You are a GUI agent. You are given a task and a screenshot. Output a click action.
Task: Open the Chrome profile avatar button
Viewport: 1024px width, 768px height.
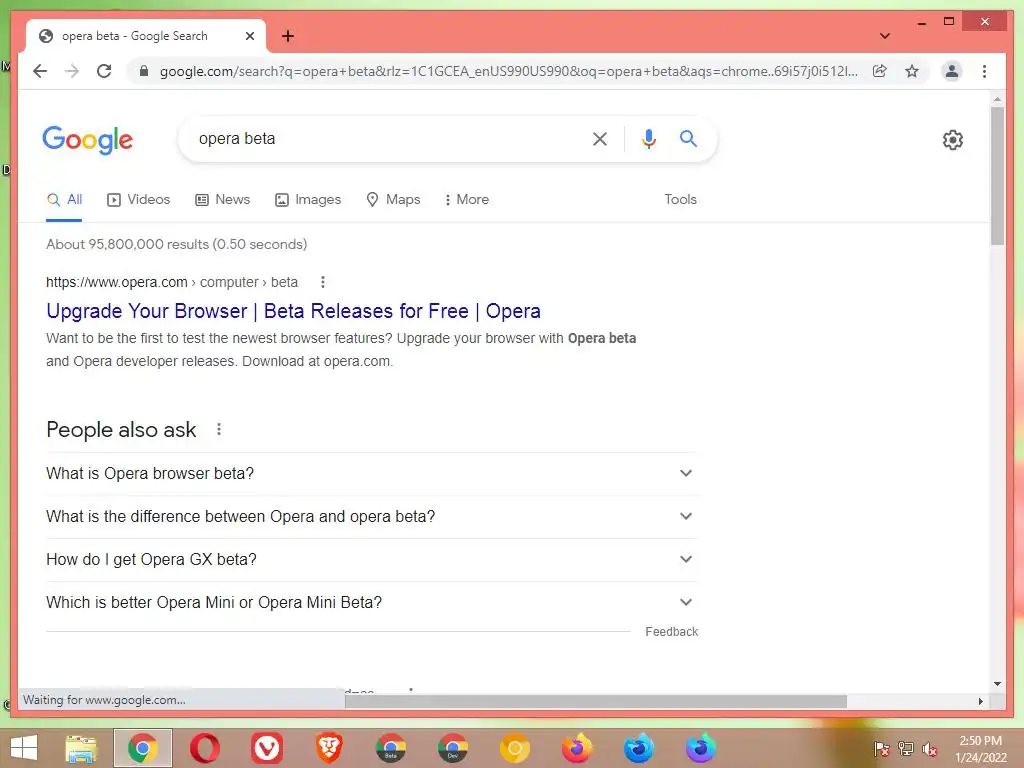952,71
